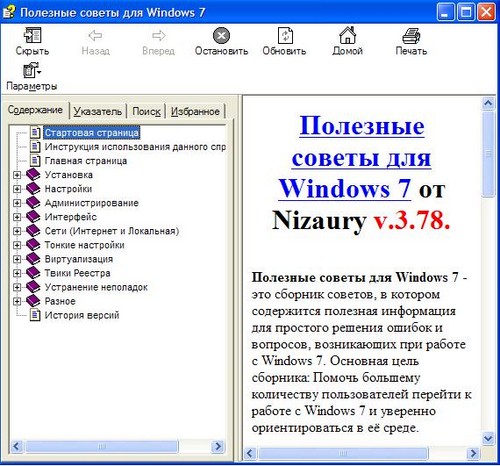This screenshot has width=500, height=466.
Task: Click the purple book icon for Разное
Action: point(33,301)
